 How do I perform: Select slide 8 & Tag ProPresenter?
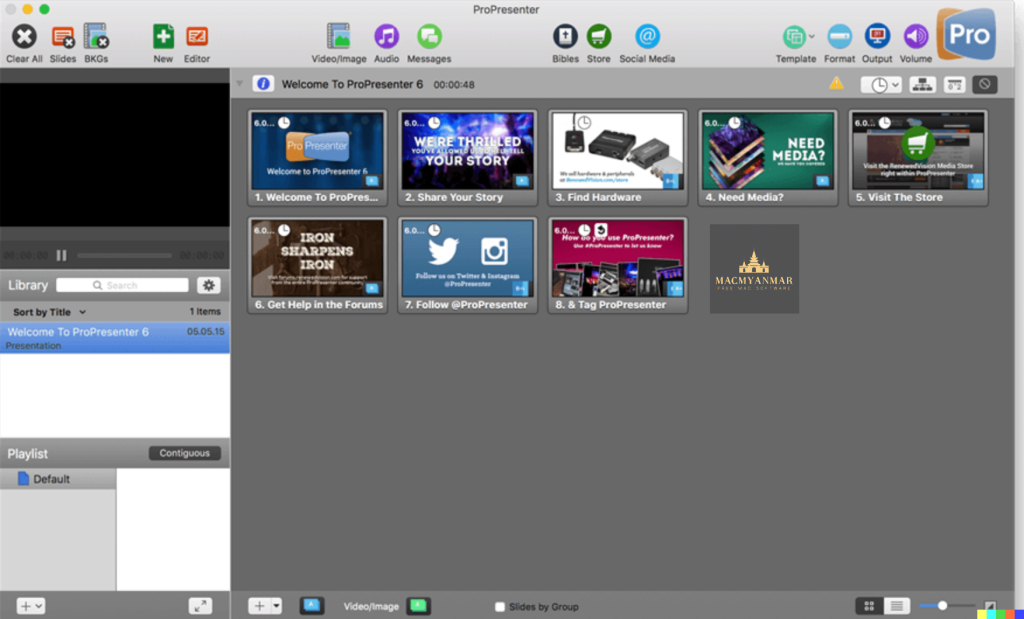point(618,266)
